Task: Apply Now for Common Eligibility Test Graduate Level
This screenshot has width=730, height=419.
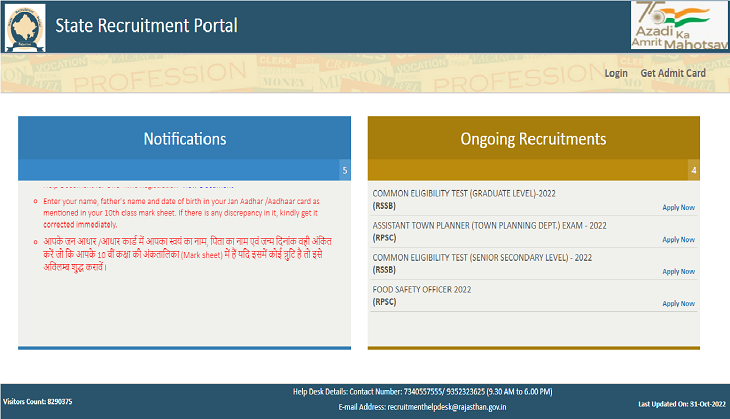Action: [x=678, y=207]
